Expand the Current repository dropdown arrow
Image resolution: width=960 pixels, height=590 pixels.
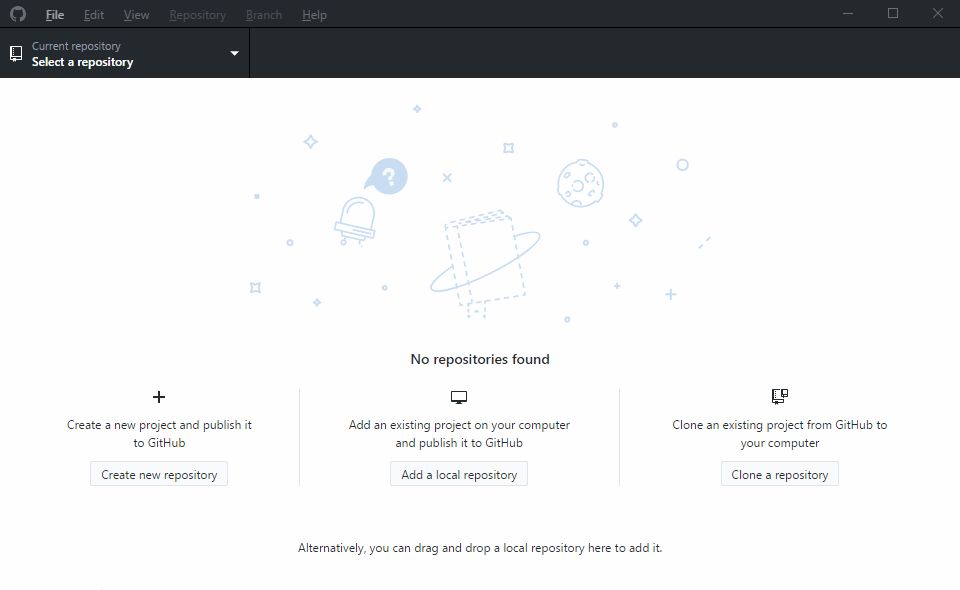(x=234, y=53)
